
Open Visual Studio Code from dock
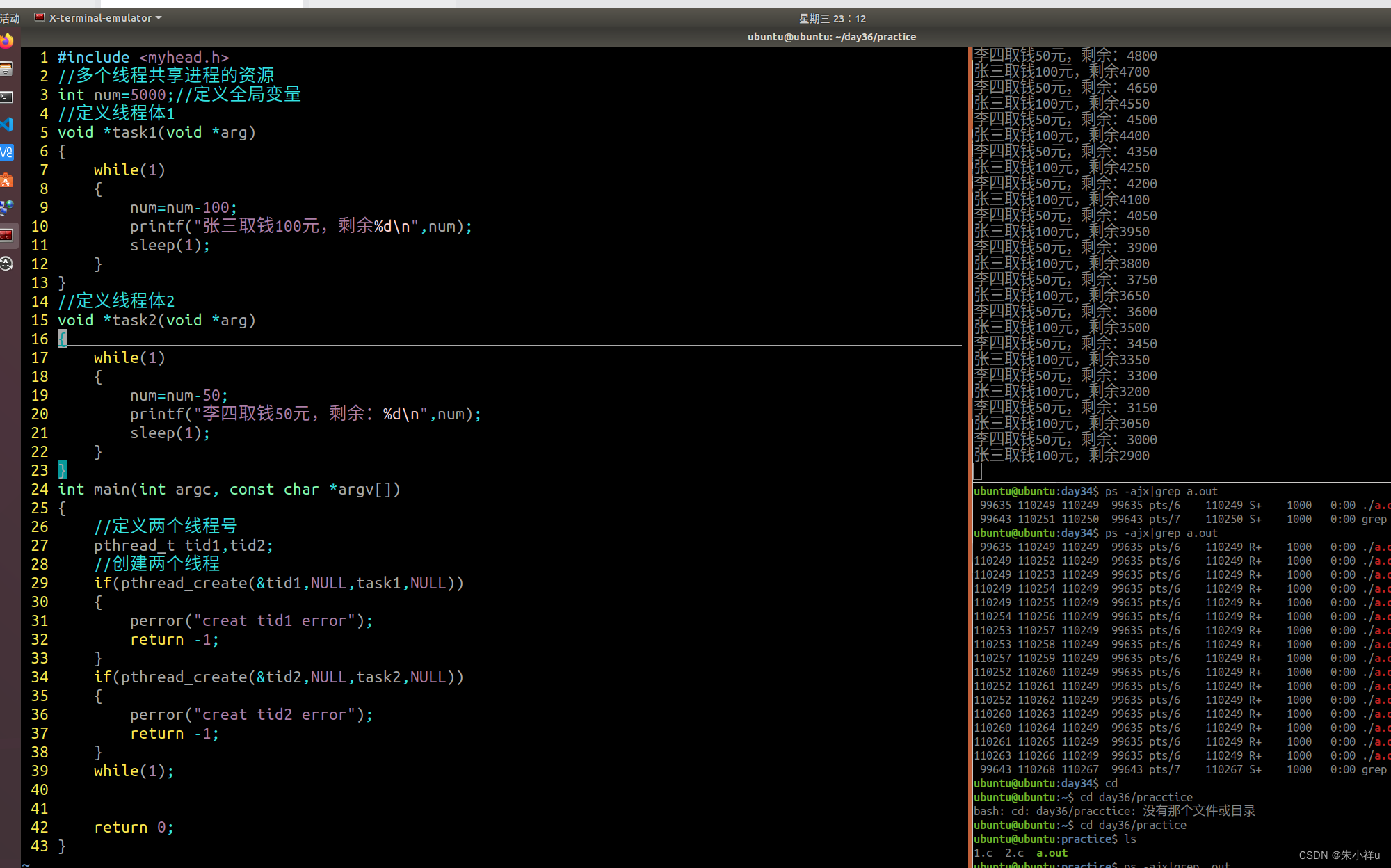(6, 124)
